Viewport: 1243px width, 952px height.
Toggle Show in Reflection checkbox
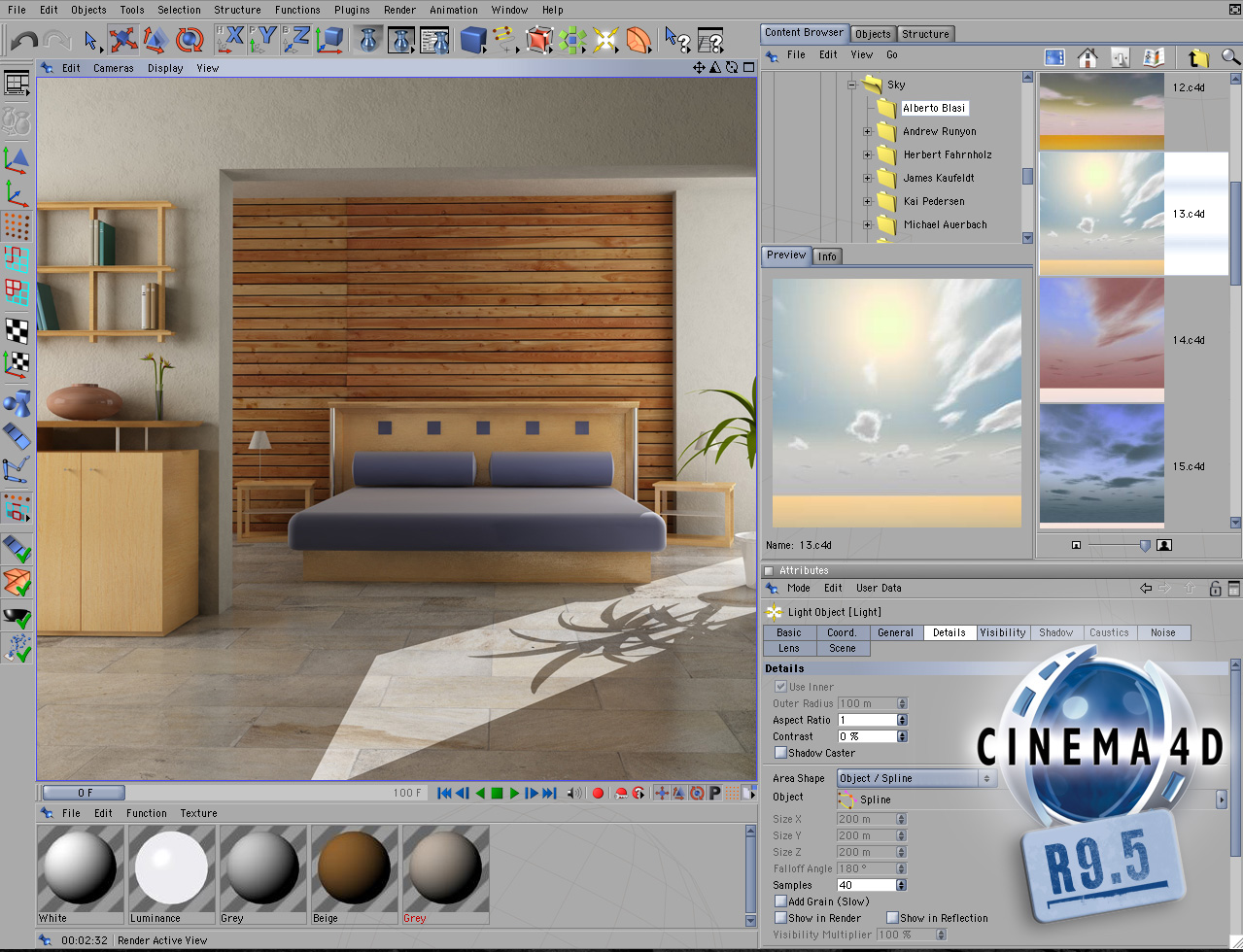892,918
